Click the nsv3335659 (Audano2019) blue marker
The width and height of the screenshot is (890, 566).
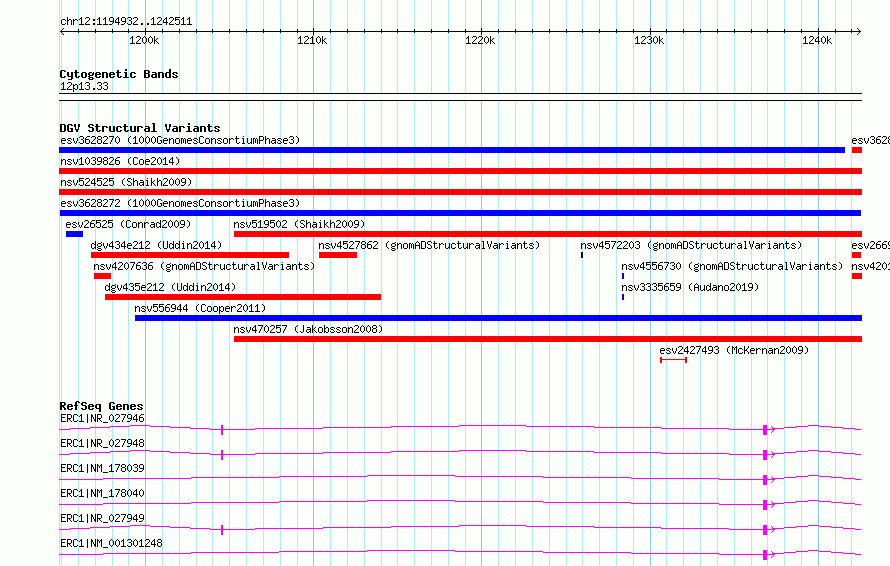point(623,297)
